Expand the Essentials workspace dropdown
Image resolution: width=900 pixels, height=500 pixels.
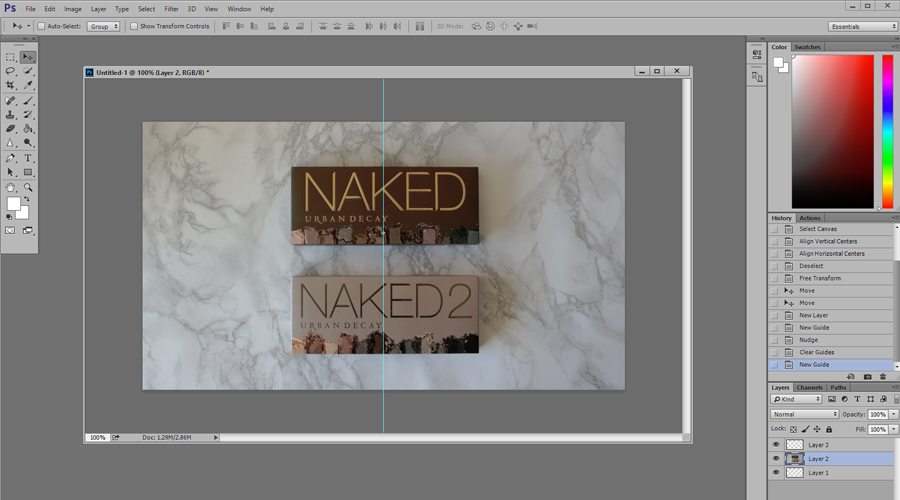pos(862,26)
